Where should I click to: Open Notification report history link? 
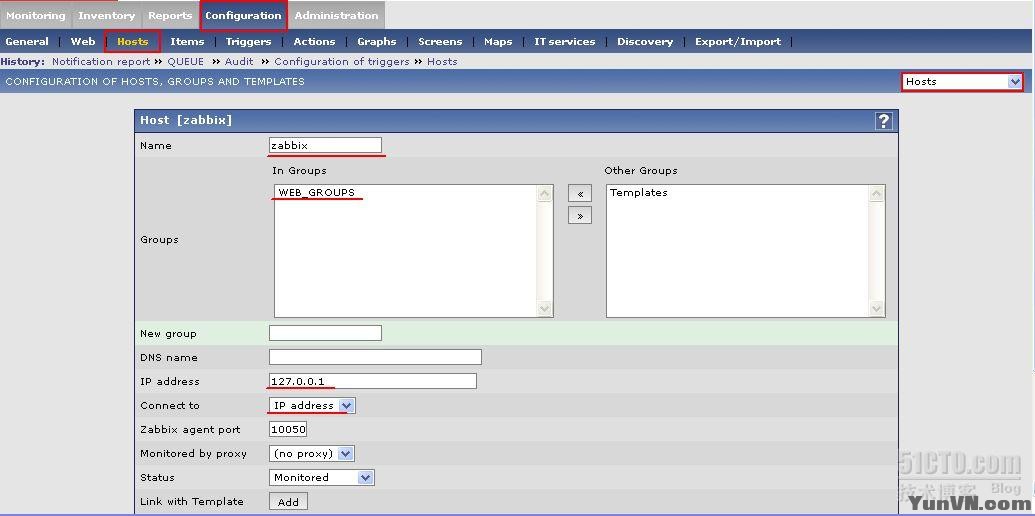[101, 61]
